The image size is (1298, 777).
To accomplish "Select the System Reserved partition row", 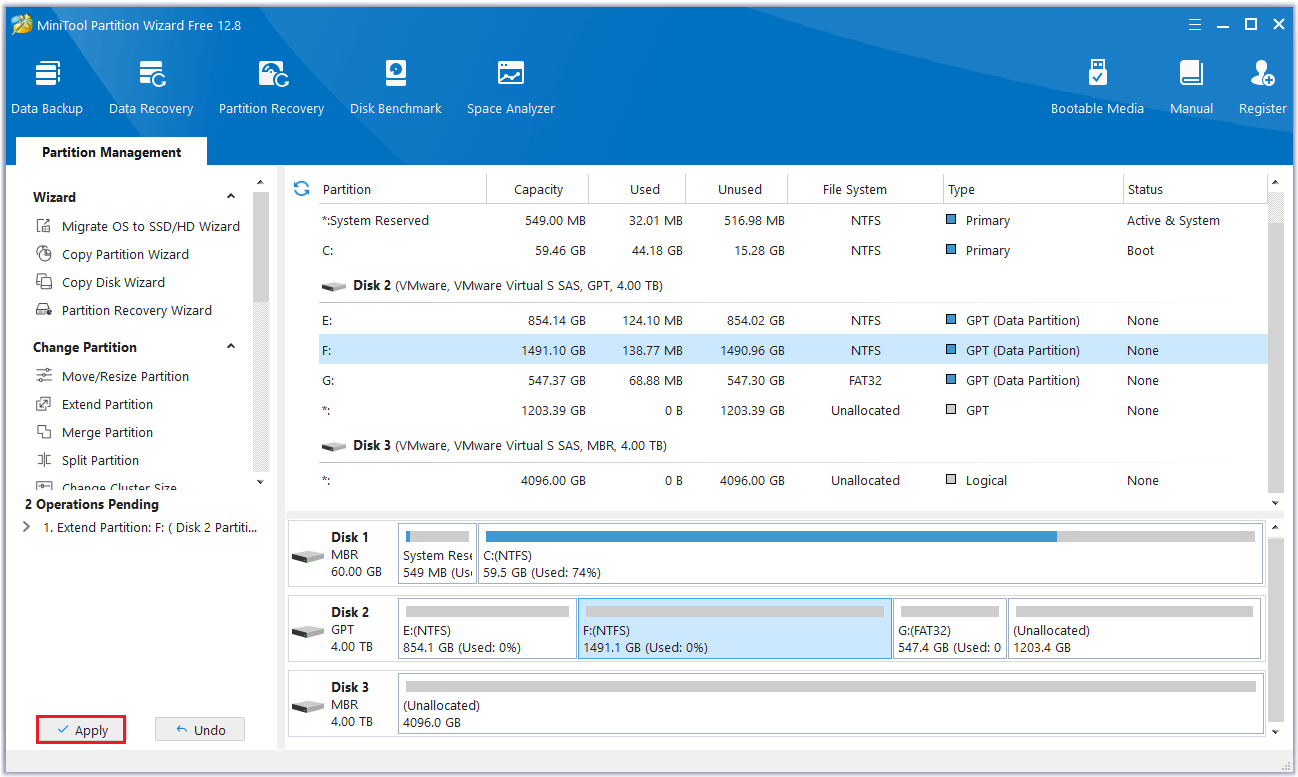I will tap(792, 220).
